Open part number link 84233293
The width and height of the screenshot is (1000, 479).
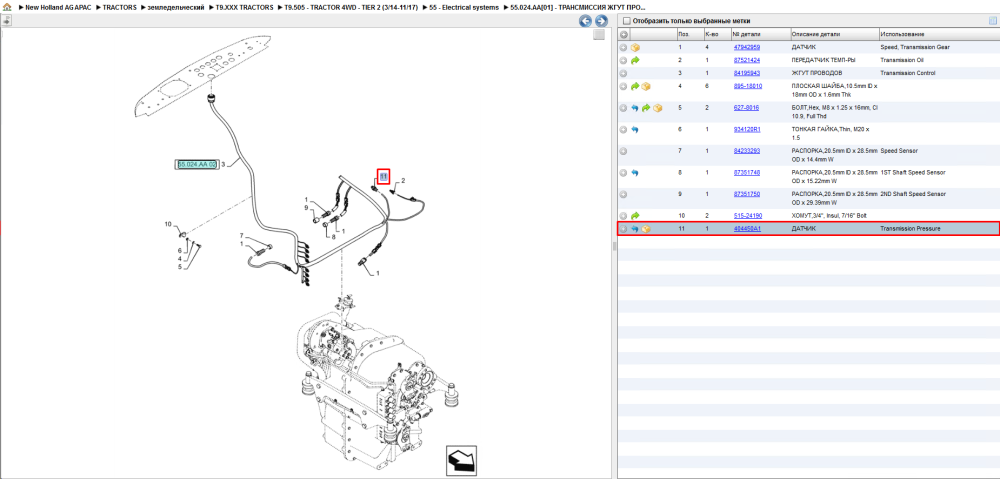747,151
